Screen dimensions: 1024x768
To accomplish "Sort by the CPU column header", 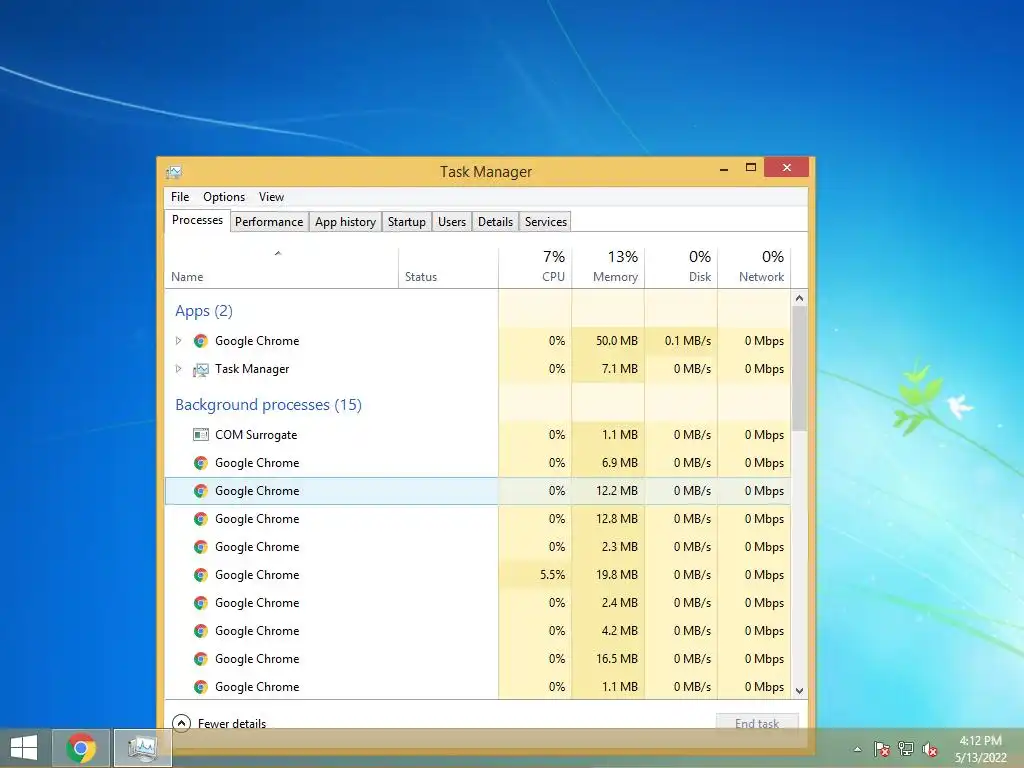I will click(x=536, y=266).
